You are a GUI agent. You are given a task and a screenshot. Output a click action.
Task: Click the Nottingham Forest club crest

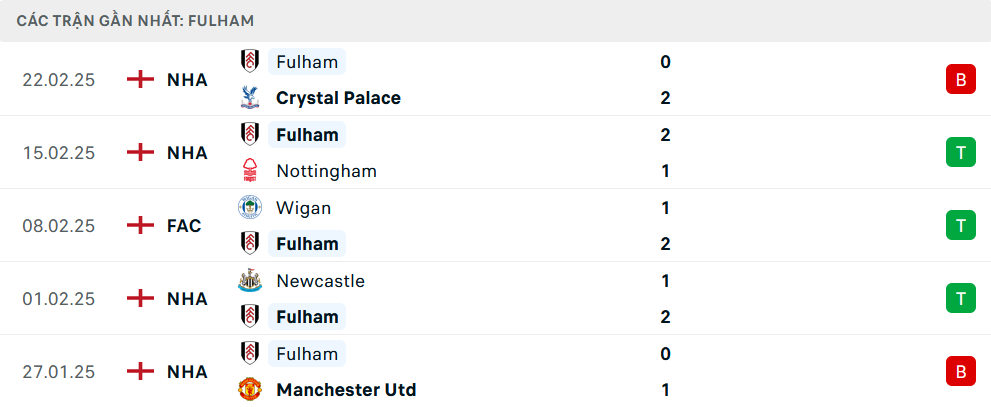(249, 171)
